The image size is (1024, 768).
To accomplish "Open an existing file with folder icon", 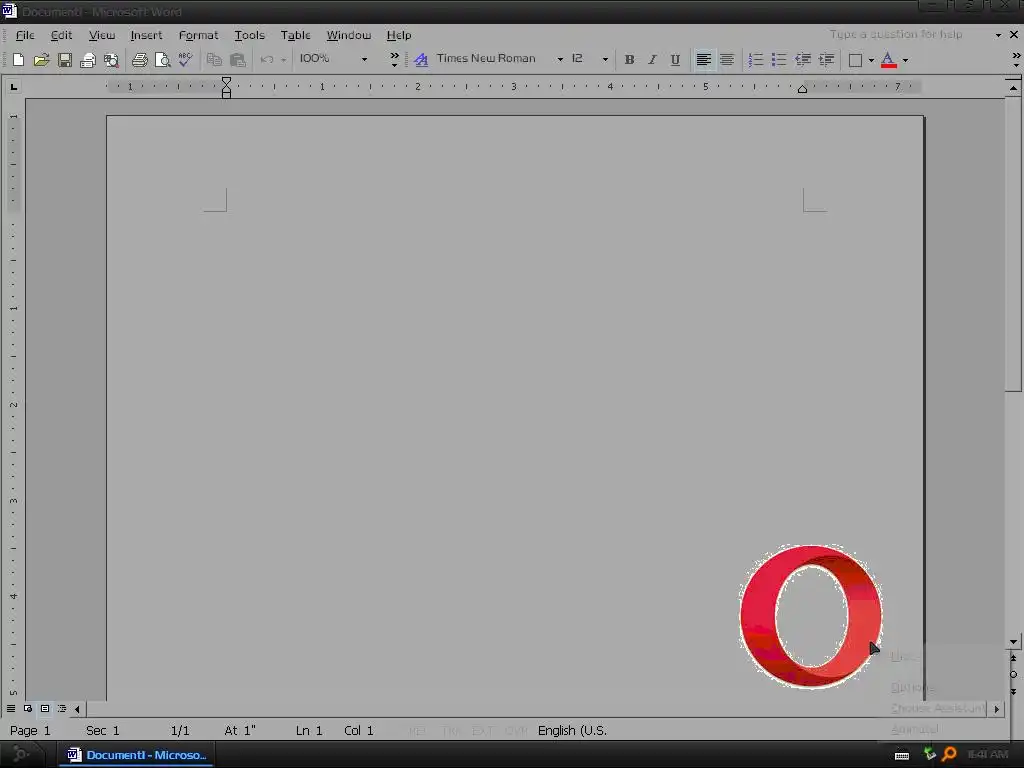I will click(41, 59).
